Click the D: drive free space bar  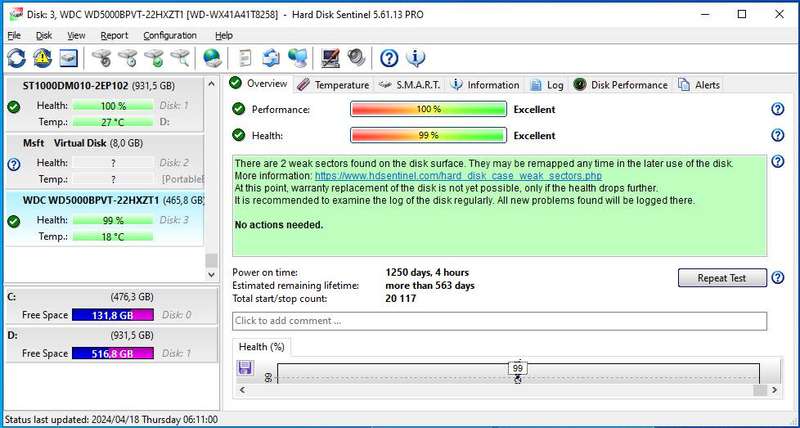pyautogui.click(x=113, y=354)
